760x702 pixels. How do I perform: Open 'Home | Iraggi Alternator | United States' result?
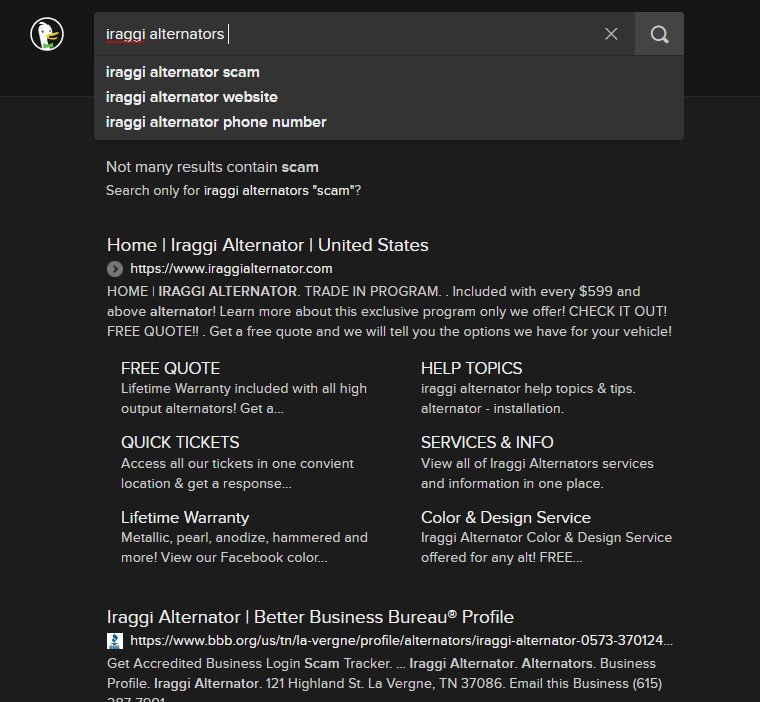click(268, 245)
